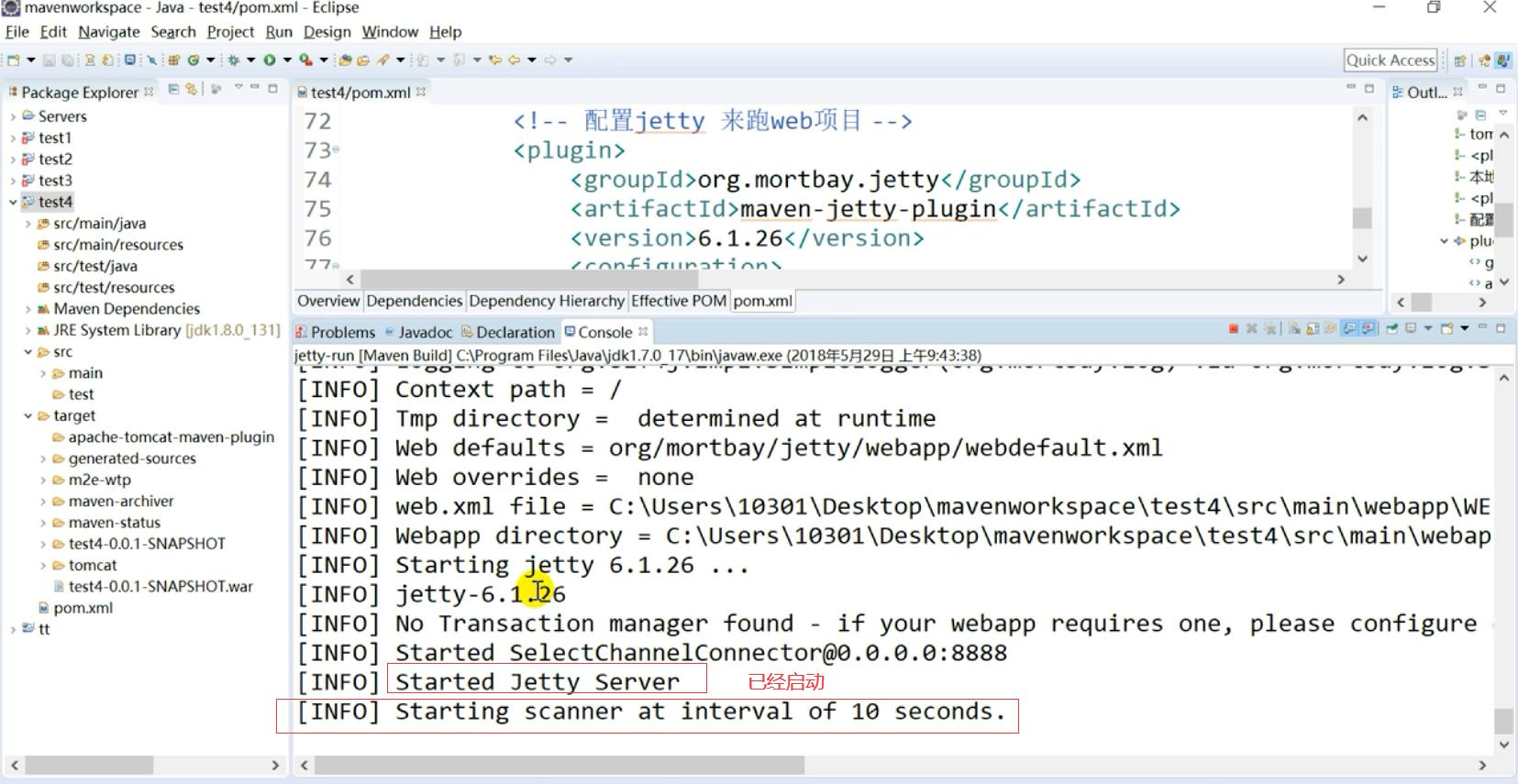Expand the test1 project node
This screenshot has width=1518, height=784.
[x=13, y=138]
